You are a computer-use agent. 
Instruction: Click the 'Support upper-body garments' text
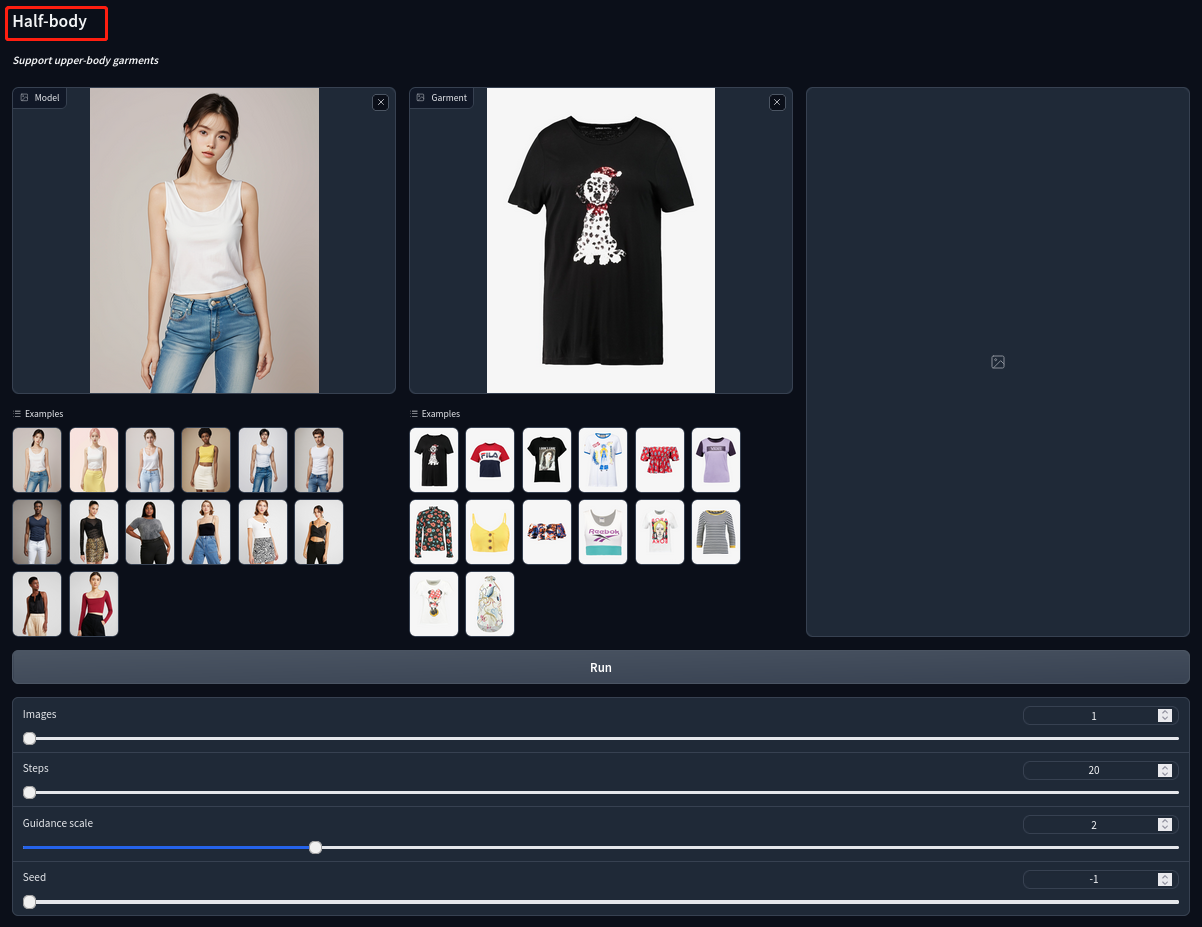pos(85,60)
